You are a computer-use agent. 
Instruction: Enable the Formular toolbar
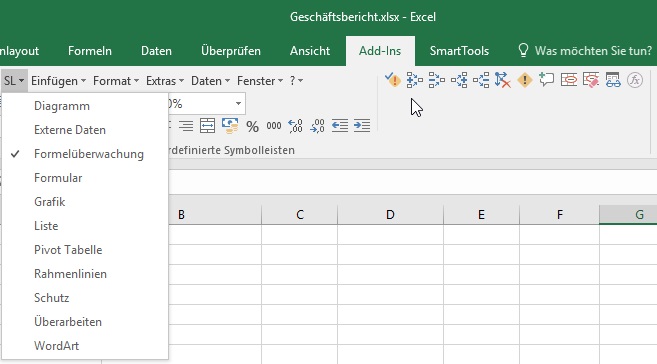pos(85,178)
